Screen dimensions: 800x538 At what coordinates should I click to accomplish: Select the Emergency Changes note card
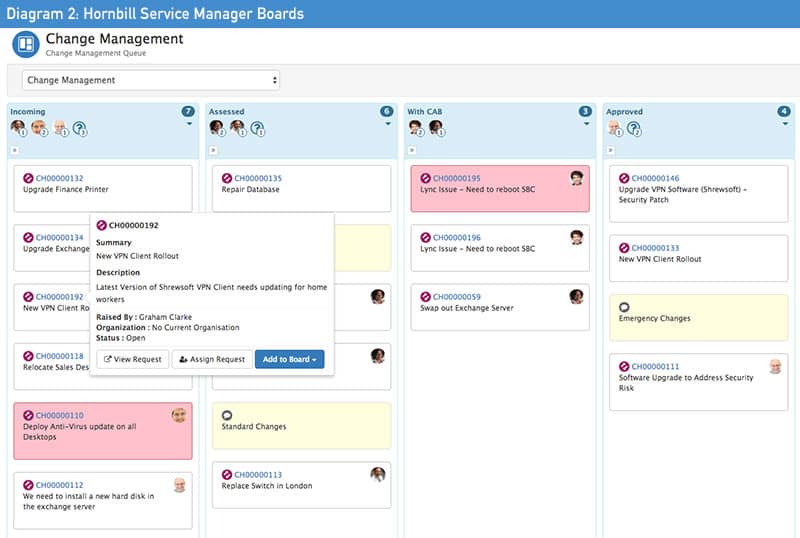pos(698,317)
